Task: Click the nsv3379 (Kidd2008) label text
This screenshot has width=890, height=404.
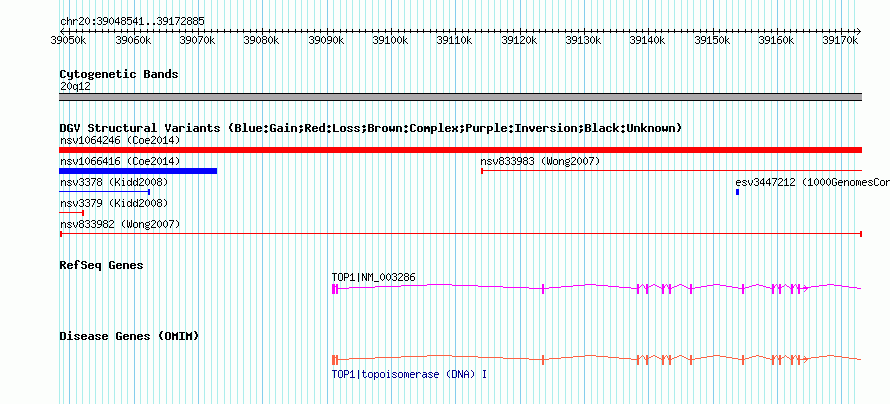Action: (114, 203)
